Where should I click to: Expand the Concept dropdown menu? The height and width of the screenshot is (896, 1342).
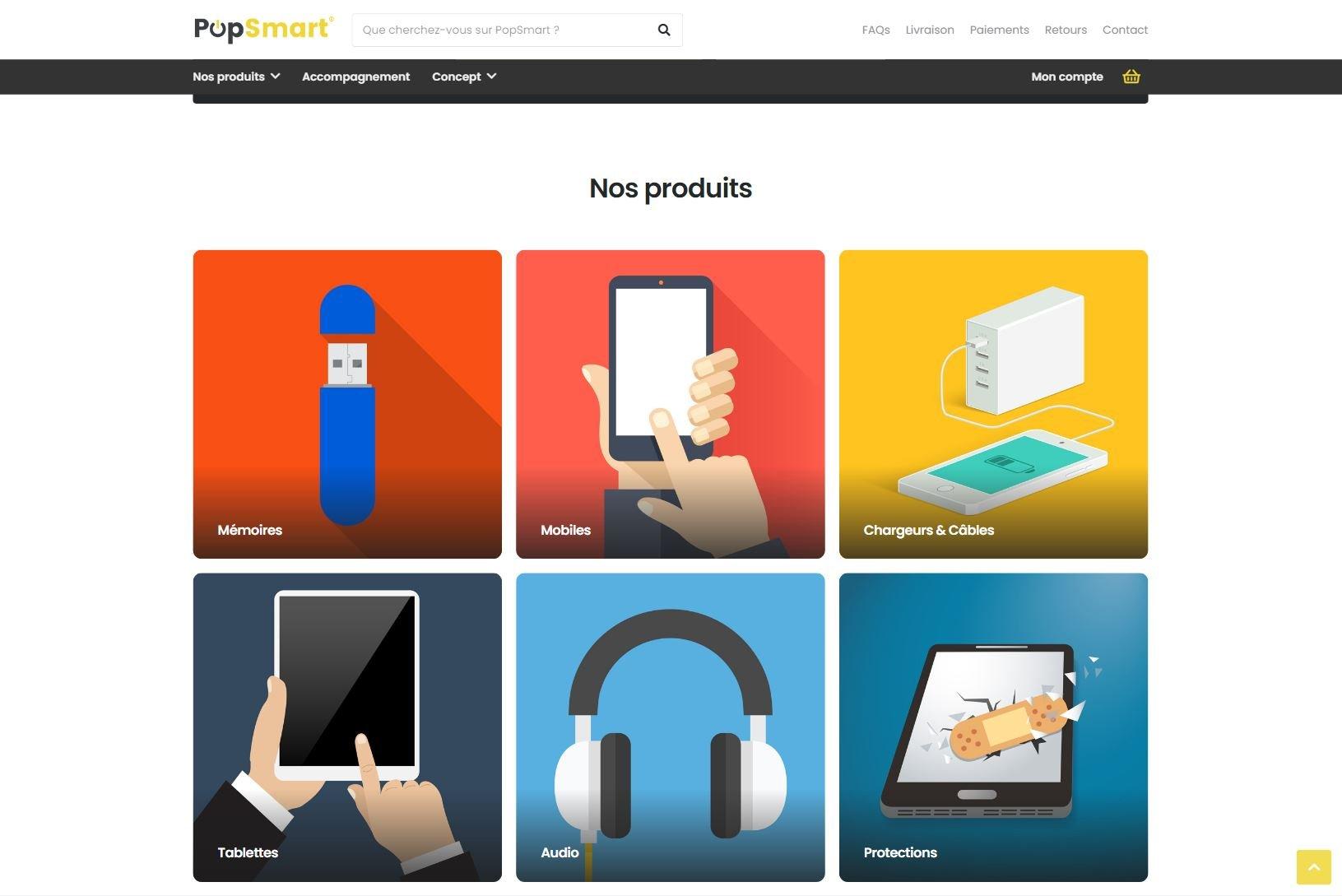pos(464,77)
